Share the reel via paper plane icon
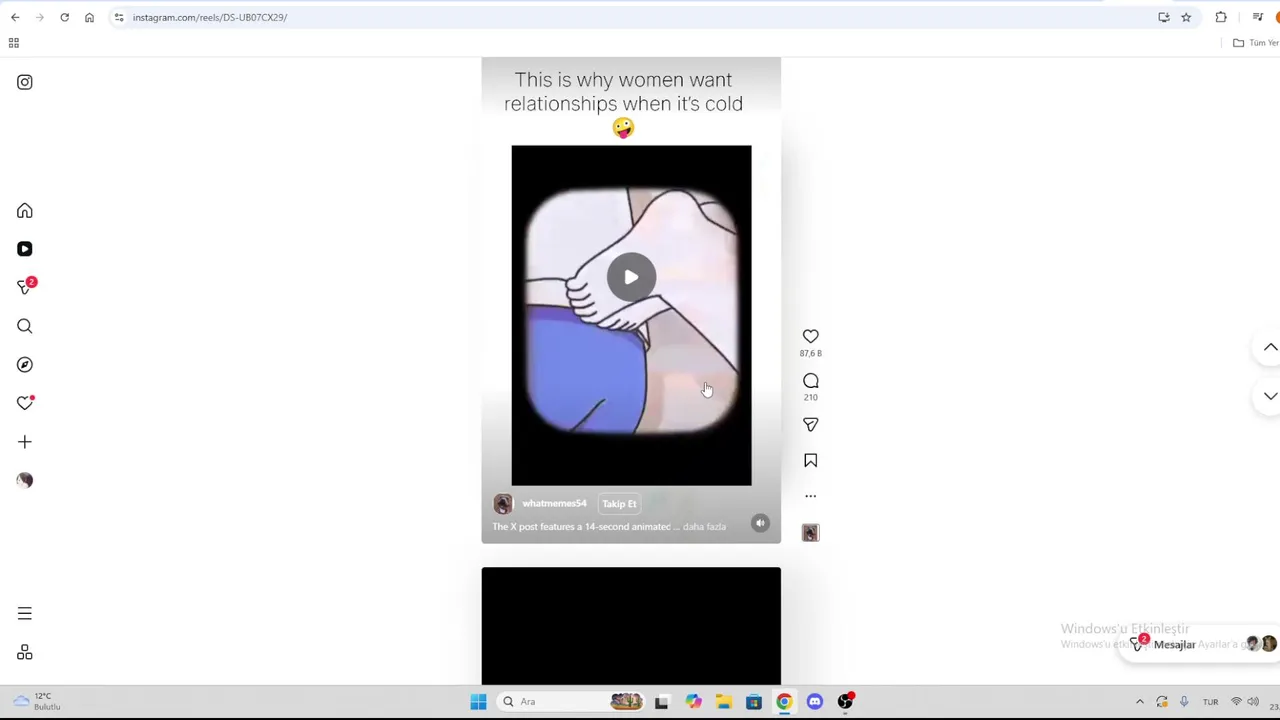The image size is (1280, 720). (x=811, y=425)
